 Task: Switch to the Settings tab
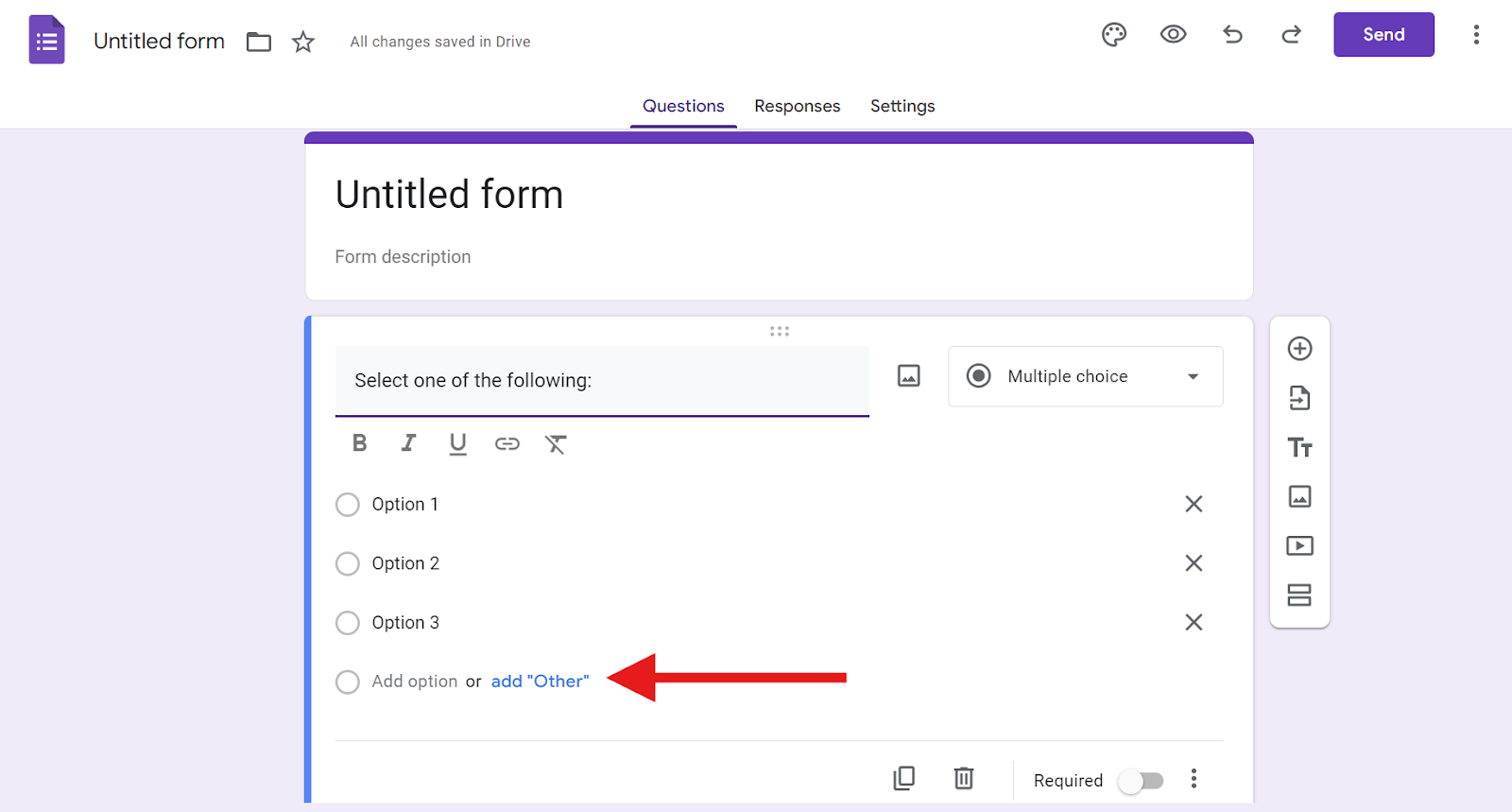pyautogui.click(x=902, y=106)
